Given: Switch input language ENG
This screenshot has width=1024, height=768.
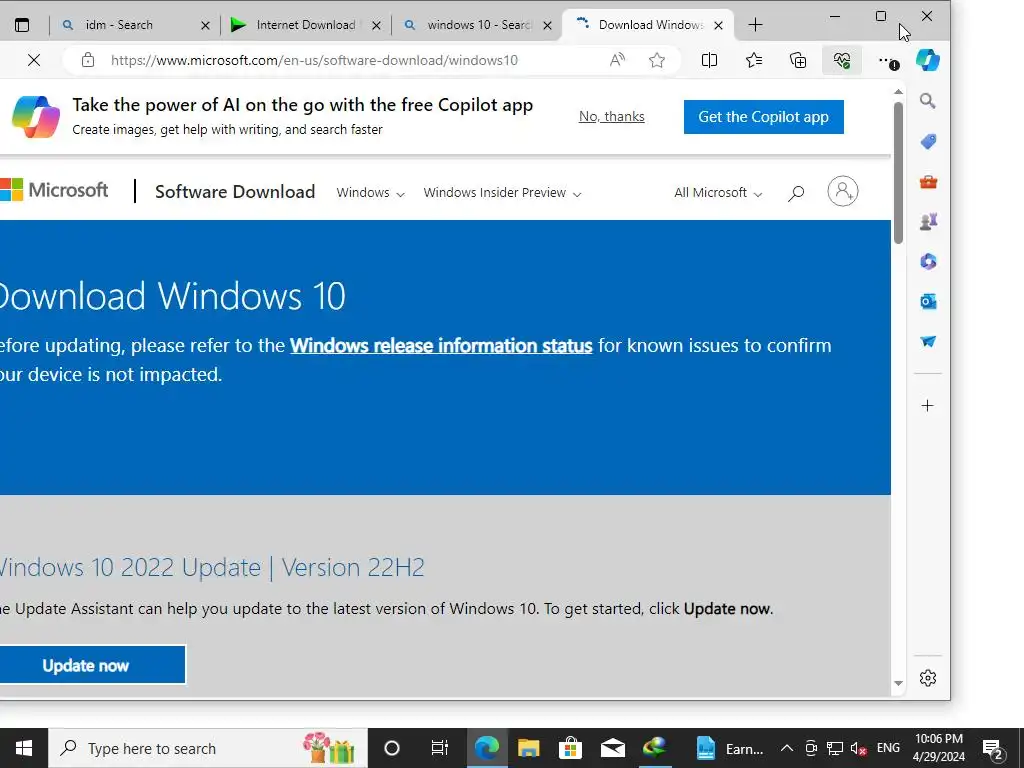Looking at the screenshot, I should coord(888,748).
